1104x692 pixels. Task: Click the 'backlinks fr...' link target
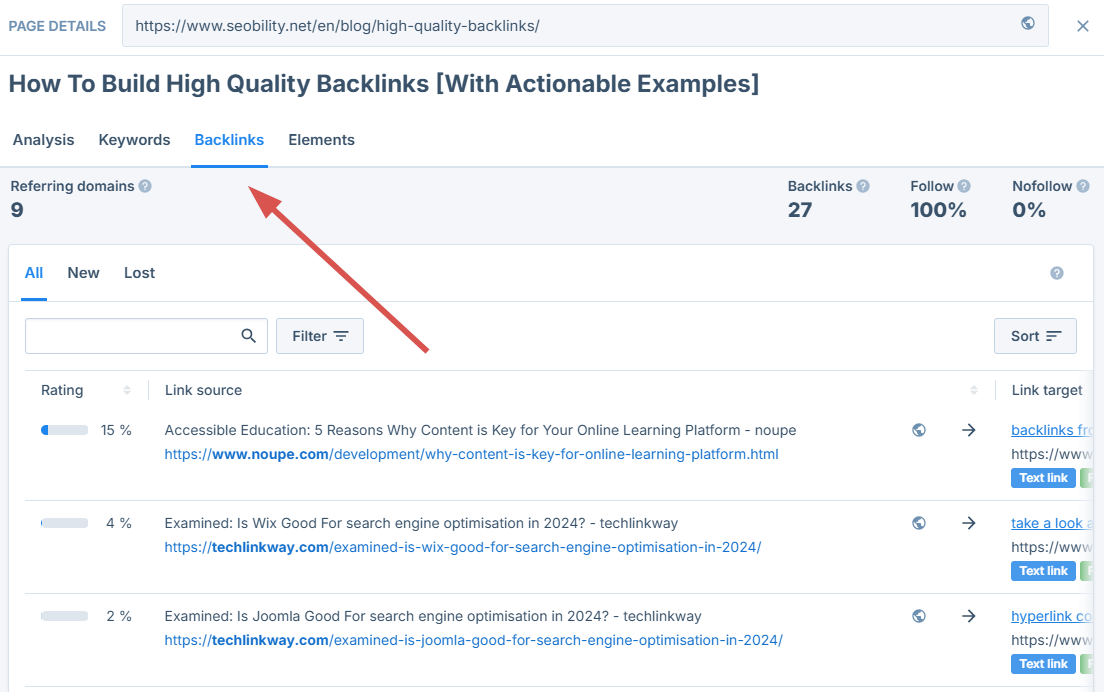click(x=1052, y=430)
